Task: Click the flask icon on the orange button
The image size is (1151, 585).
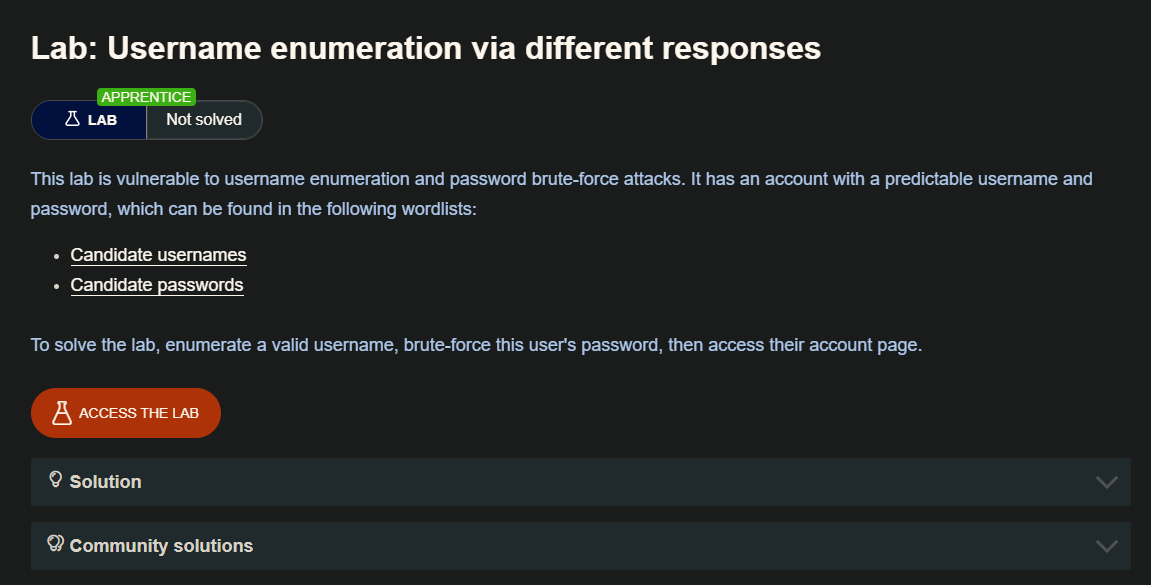Action: click(x=62, y=413)
